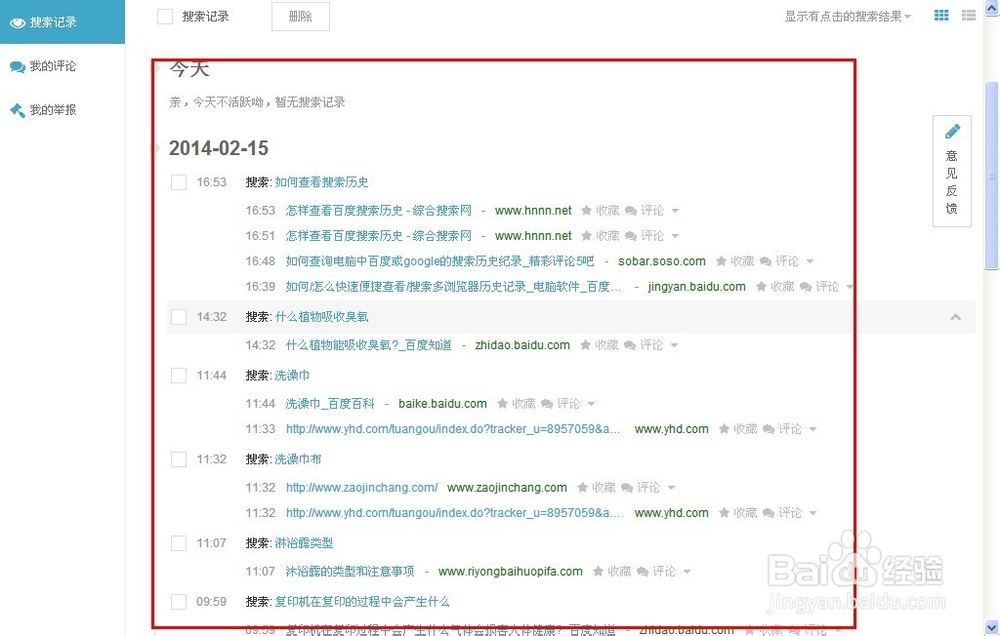Viewport: 1000px width, 636px height.
Task: Open search query 复印机在复印的过程中会产生什么
Action: click(x=362, y=602)
